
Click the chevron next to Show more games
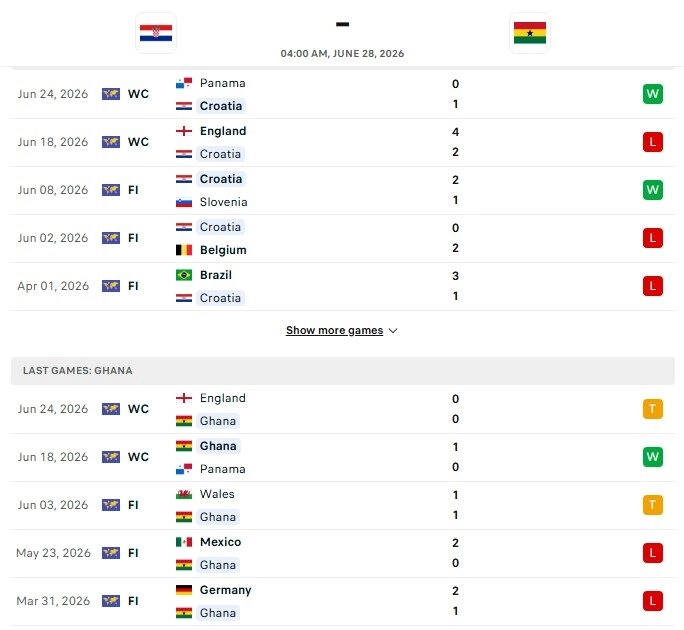click(x=393, y=331)
